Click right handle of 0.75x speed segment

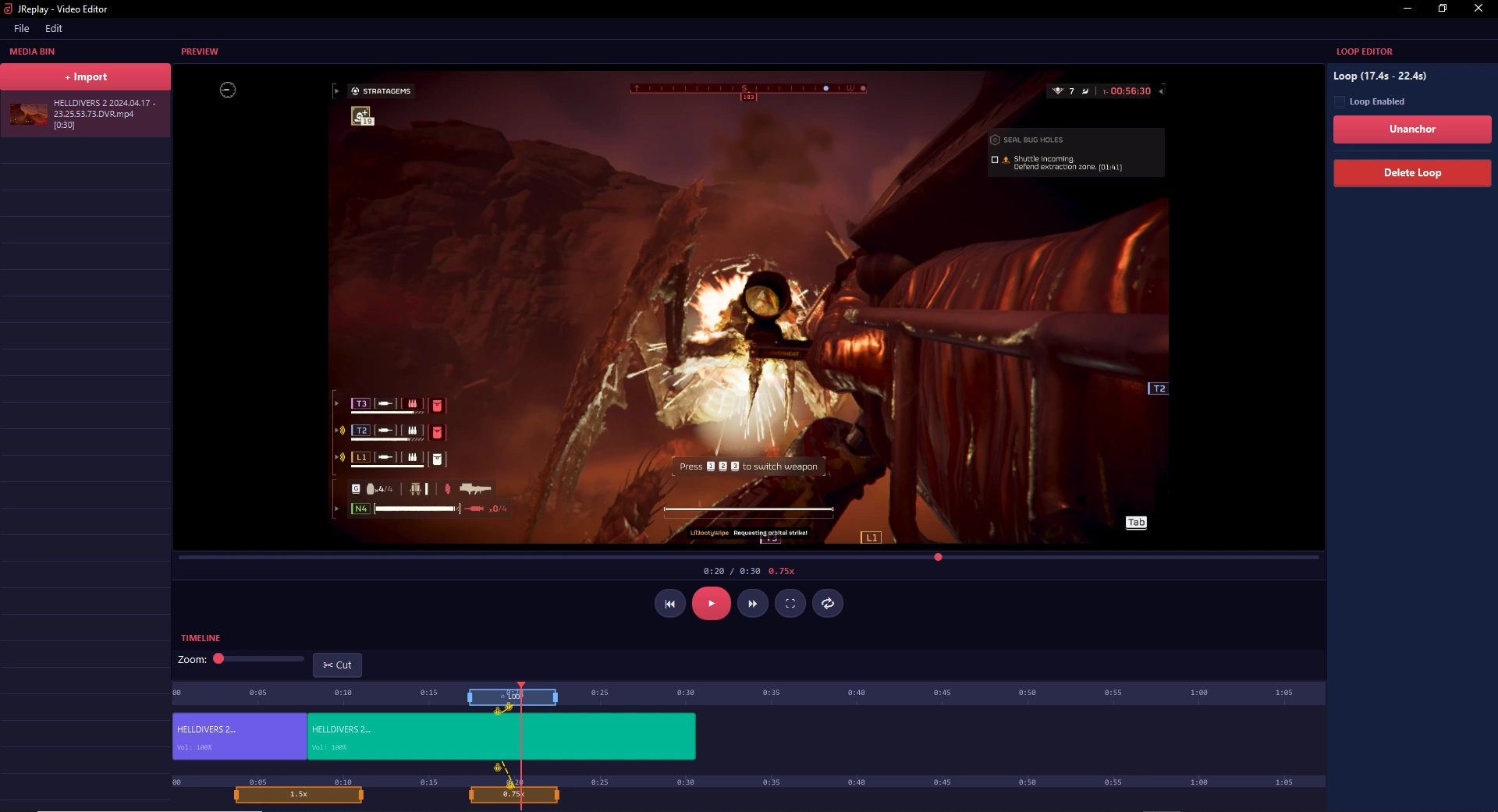556,794
